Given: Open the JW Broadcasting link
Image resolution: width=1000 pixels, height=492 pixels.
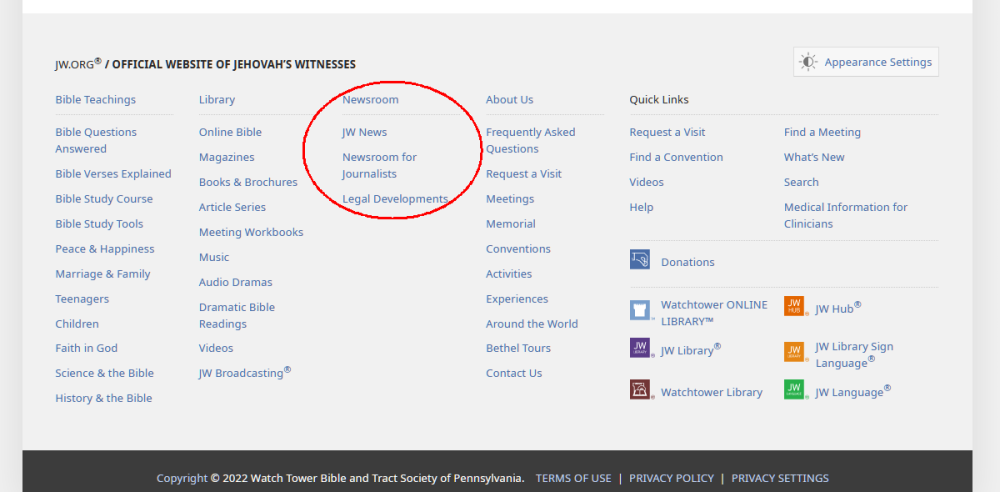Looking at the screenshot, I should pyautogui.click(x=244, y=373).
